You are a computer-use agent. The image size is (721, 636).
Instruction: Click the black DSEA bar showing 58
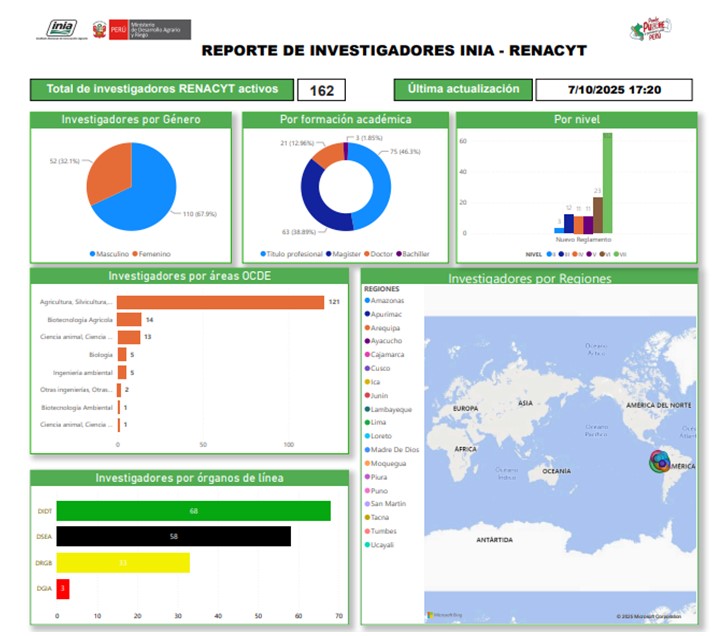(x=173, y=537)
